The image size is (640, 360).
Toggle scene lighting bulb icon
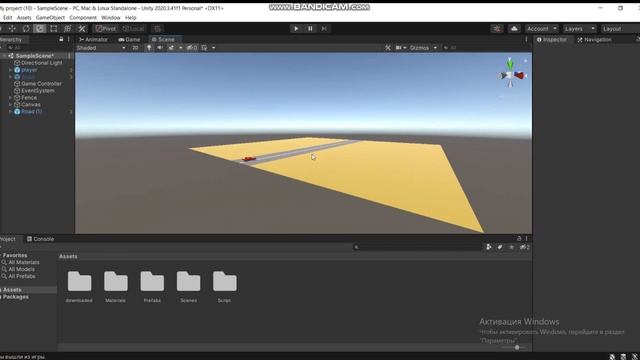(x=149, y=48)
